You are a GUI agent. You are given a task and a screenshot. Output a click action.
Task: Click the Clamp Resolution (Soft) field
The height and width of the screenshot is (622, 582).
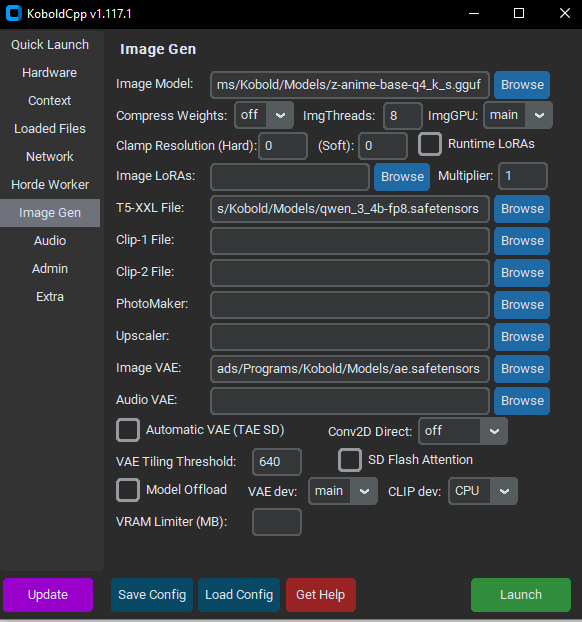click(383, 146)
